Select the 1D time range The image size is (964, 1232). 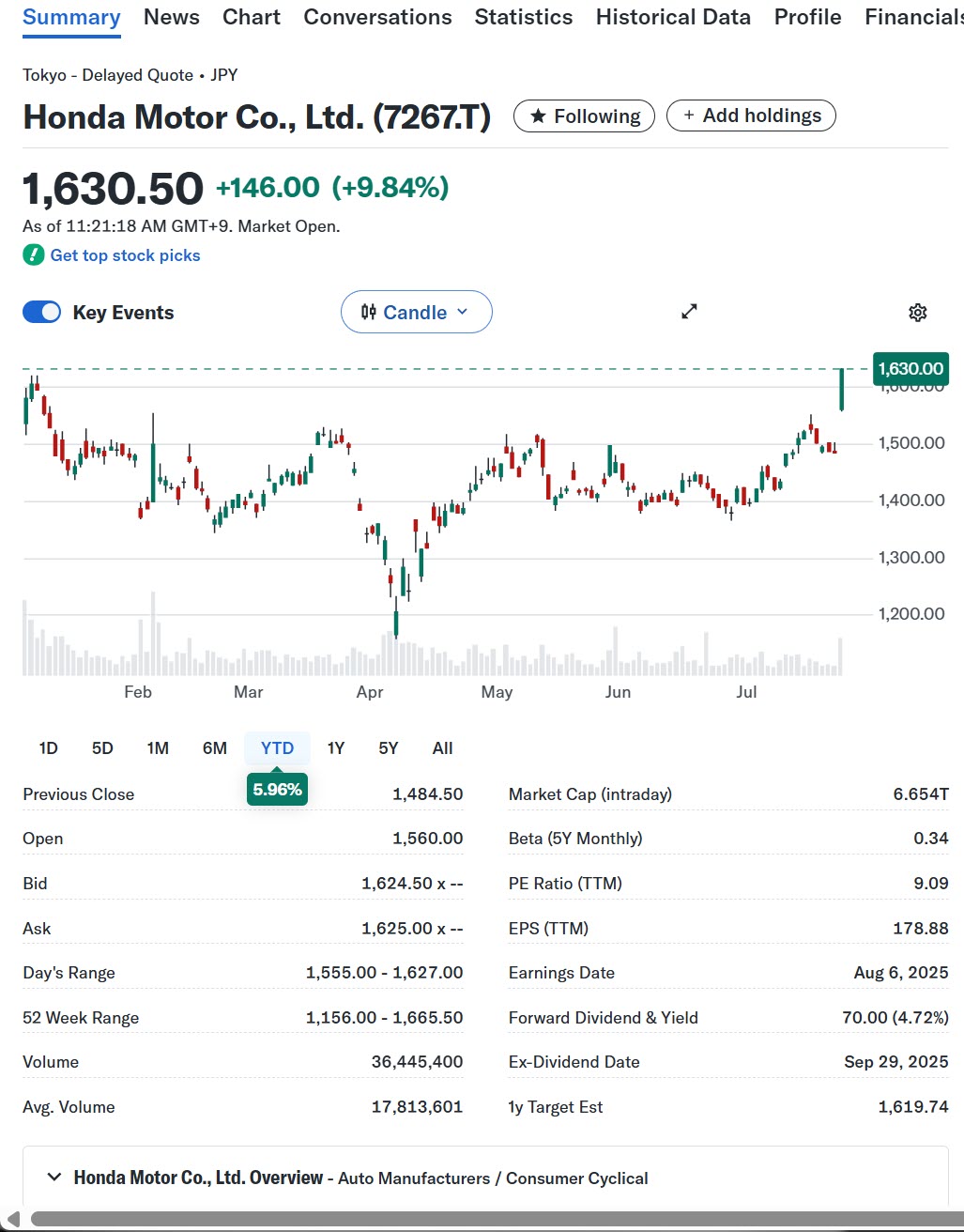(x=48, y=748)
